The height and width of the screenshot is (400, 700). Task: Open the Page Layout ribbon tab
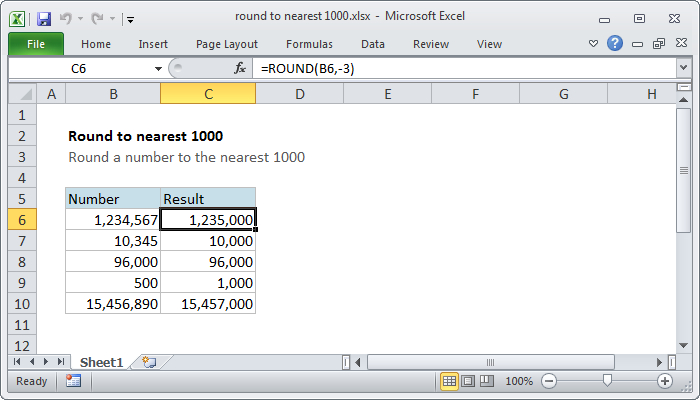[x=227, y=44]
